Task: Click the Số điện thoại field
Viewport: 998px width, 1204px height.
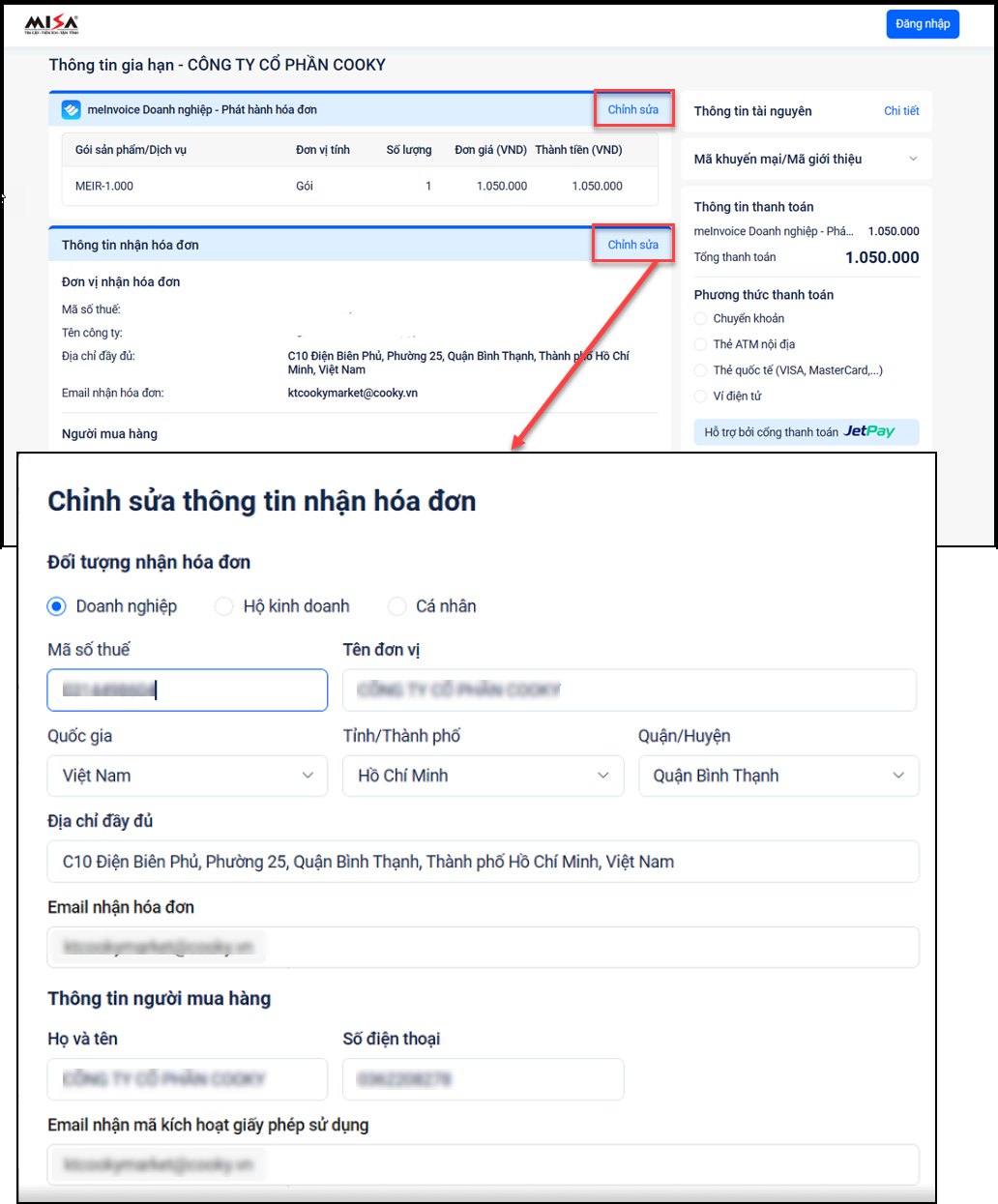Action: coord(483,1079)
